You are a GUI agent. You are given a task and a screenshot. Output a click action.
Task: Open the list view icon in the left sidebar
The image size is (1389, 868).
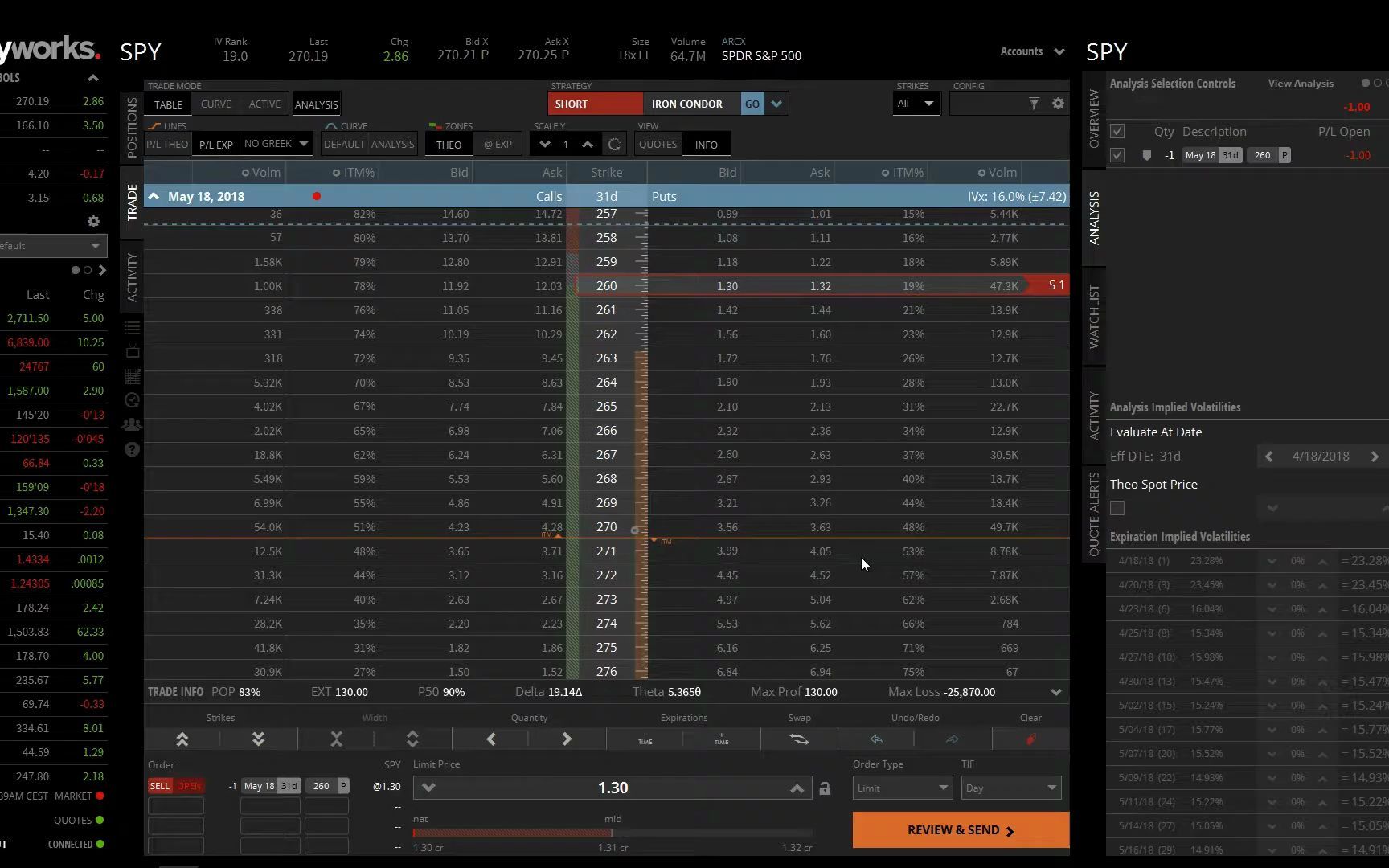pyautogui.click(x=133, y=328)
